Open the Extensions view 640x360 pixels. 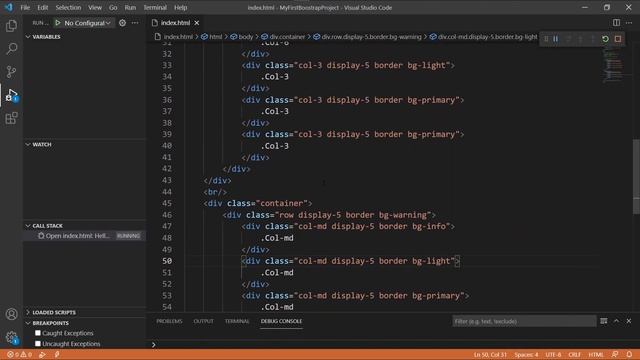pyautogui.click(x=11, y=118)
